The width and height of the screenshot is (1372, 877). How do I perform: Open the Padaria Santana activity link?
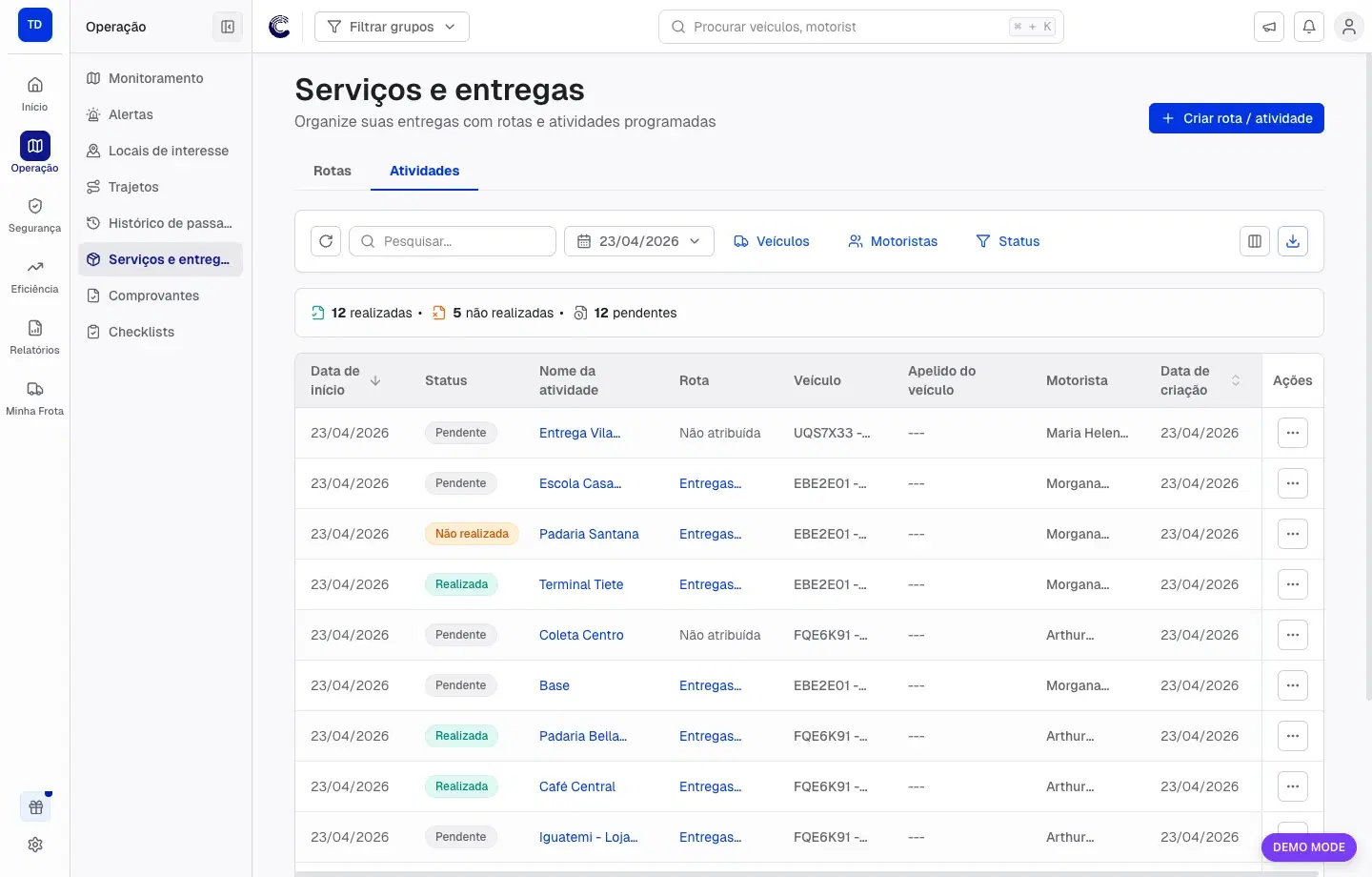[589, 534]
